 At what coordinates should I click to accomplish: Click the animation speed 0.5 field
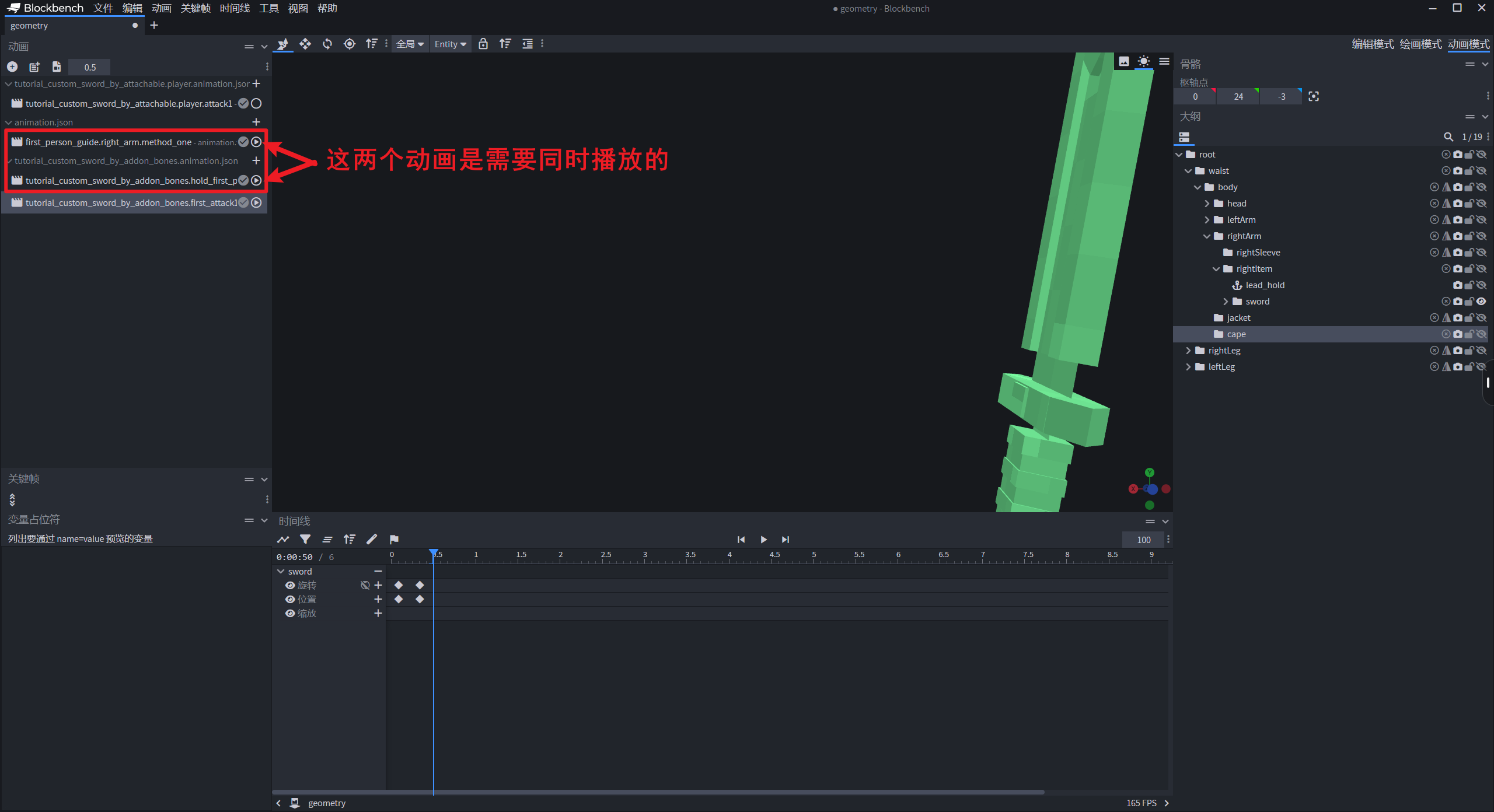click(x=89, y=67)
